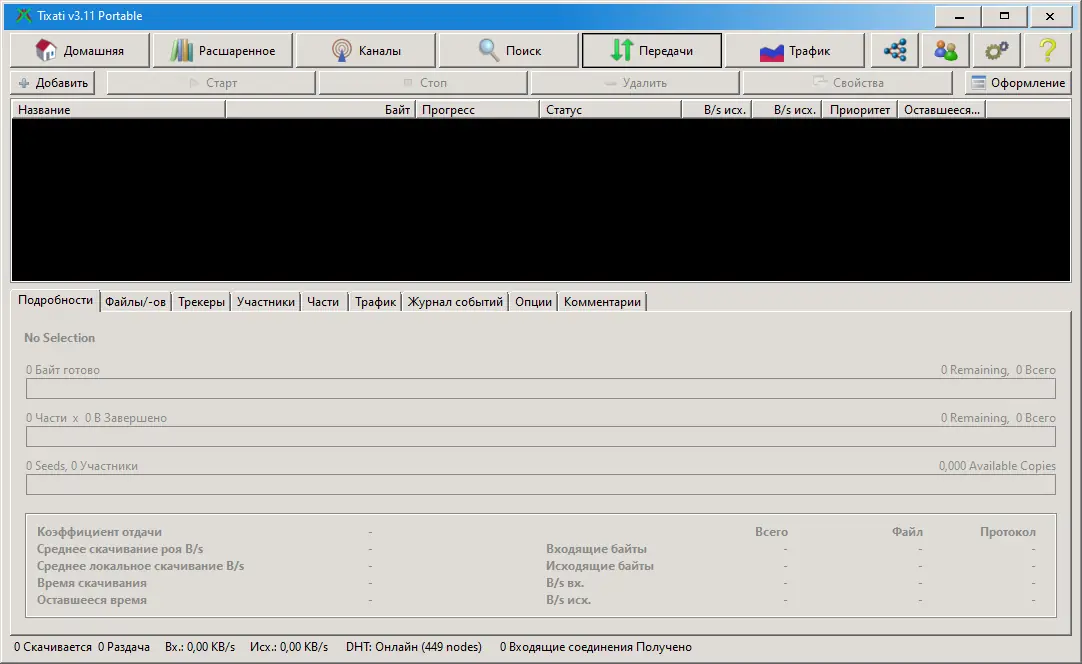Switch to the Части tab
This screenshot has height=664, width=1082.
click(x=323, y=302)
